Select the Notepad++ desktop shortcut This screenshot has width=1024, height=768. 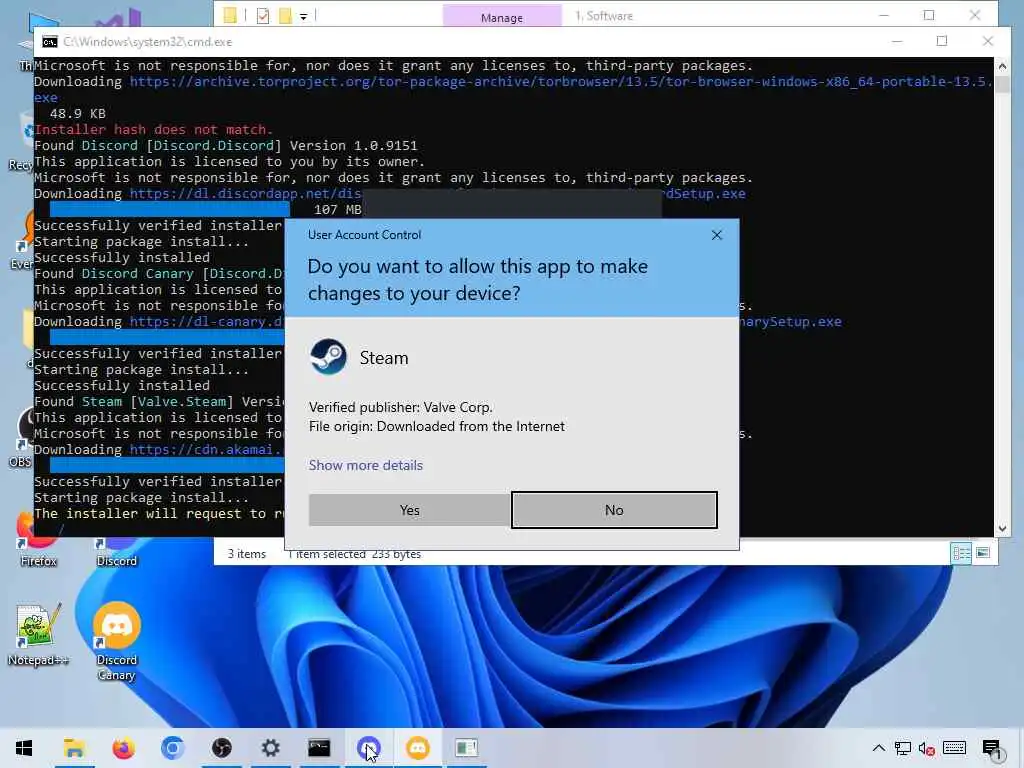point(38,635)
